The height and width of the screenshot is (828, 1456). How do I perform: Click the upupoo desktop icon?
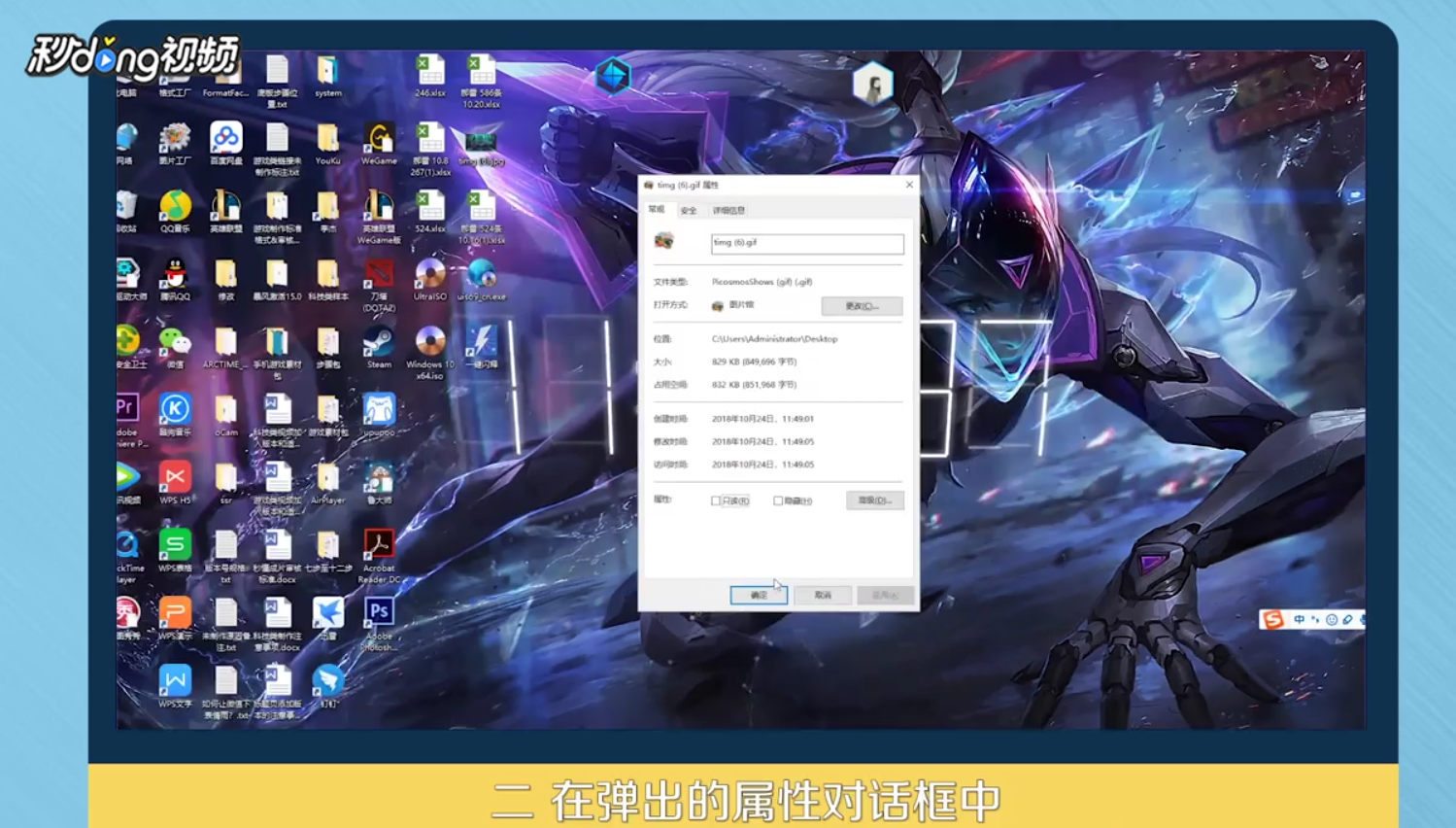click(379, 416)
